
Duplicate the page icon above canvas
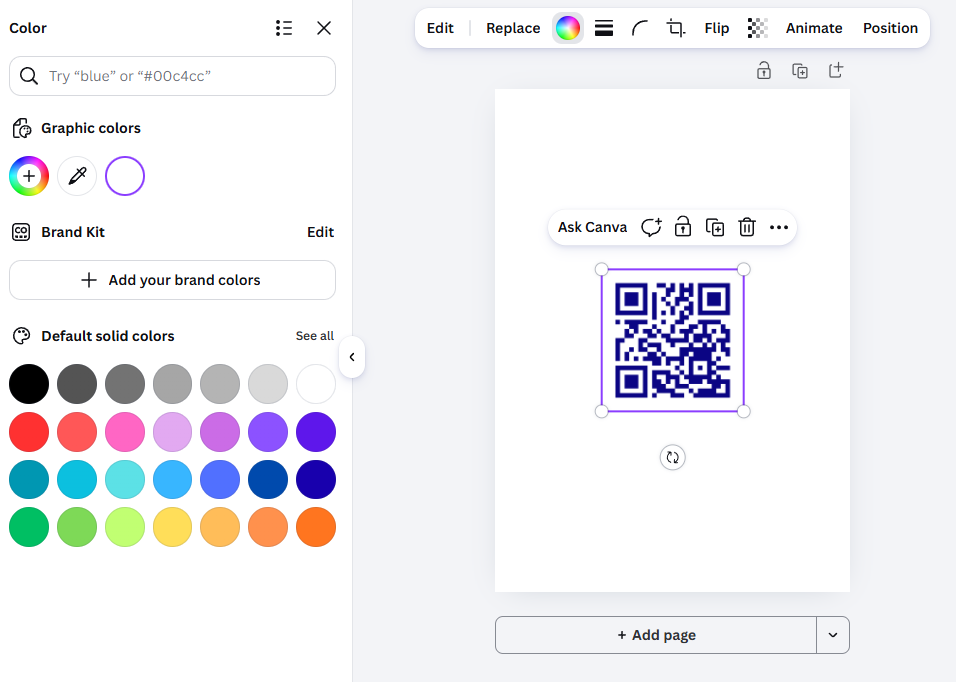(800, 71)
